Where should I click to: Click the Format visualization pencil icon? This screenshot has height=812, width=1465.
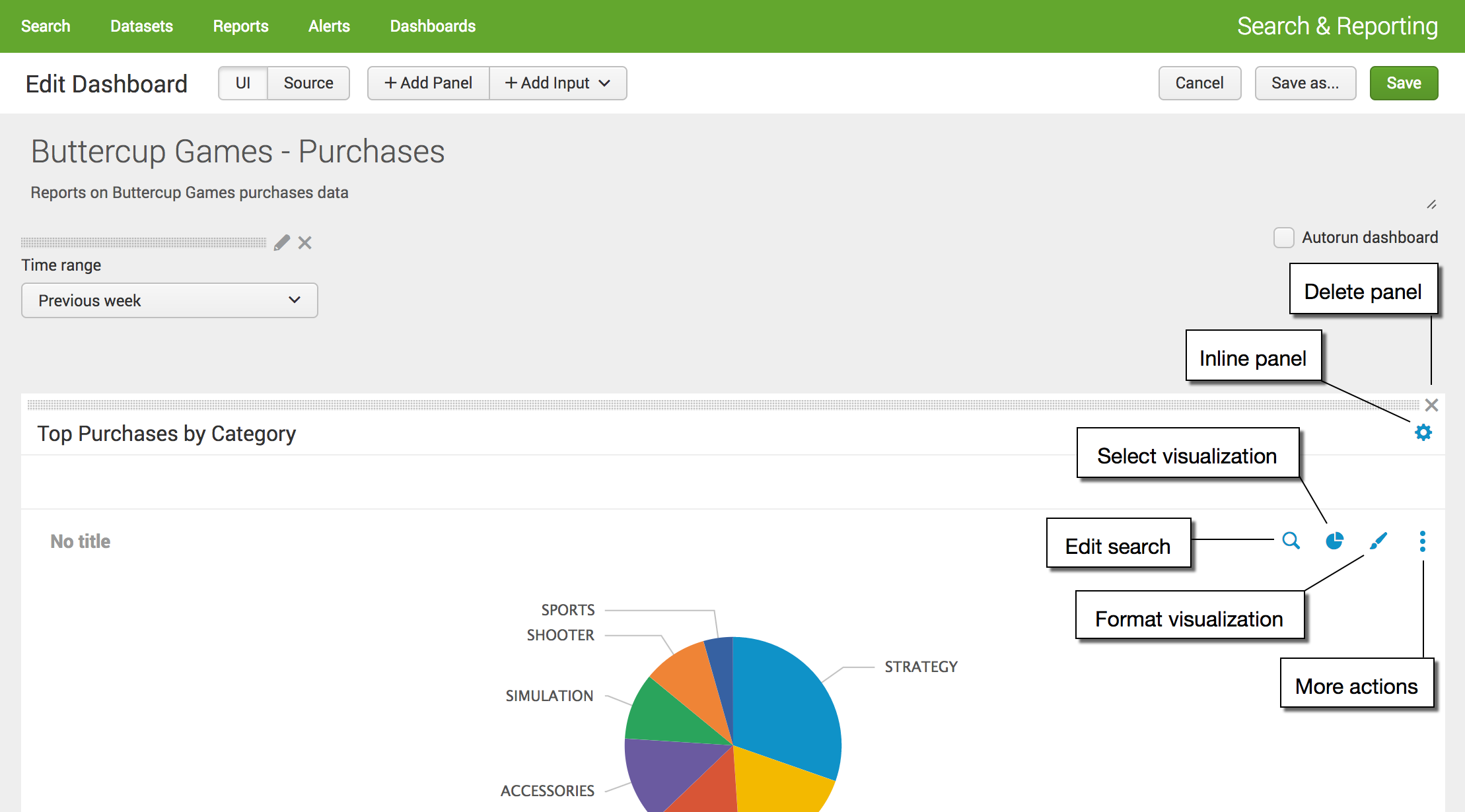tap(1378, 542)
